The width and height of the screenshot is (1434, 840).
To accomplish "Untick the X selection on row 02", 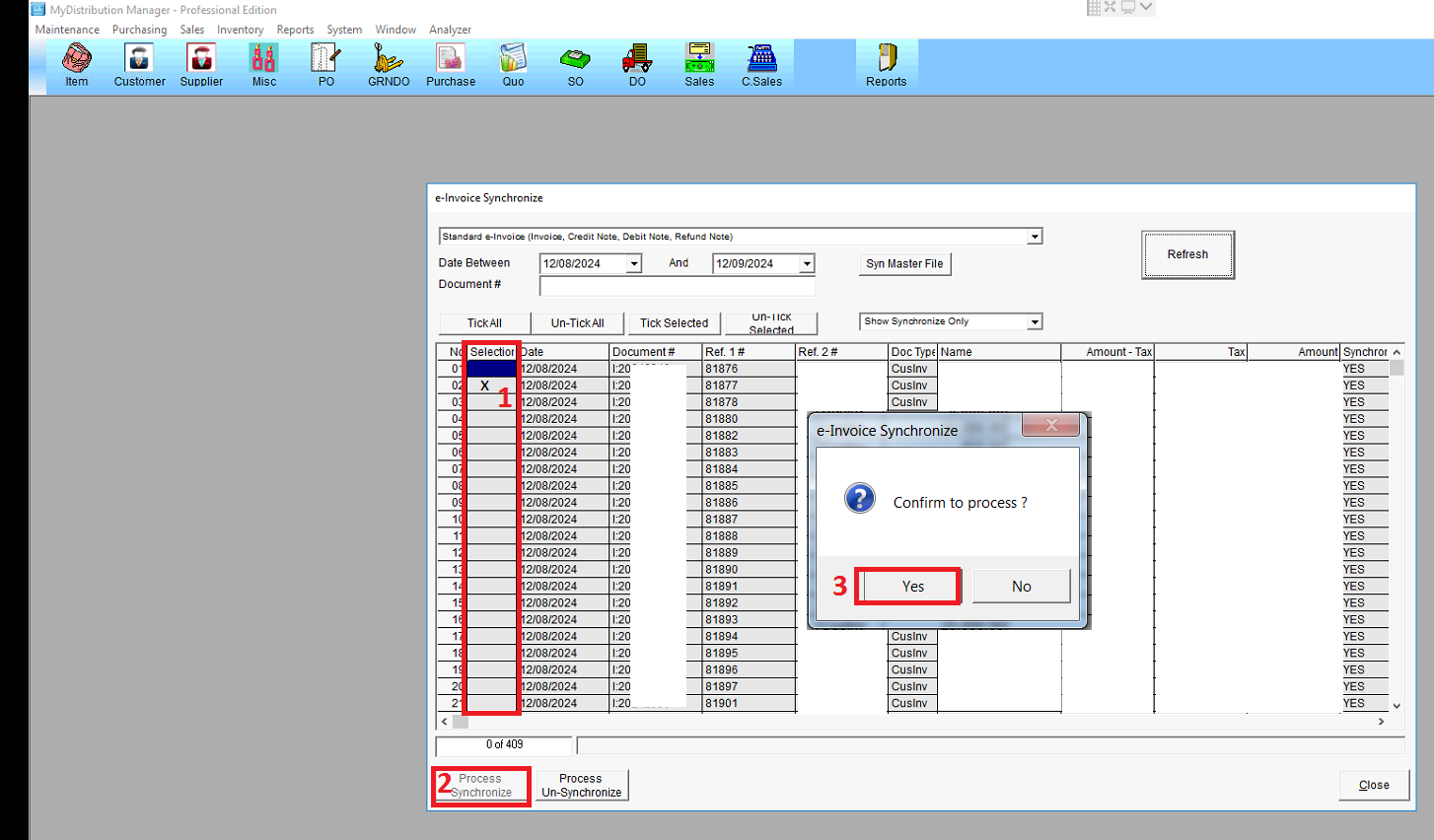I will [x=485, y=385].
